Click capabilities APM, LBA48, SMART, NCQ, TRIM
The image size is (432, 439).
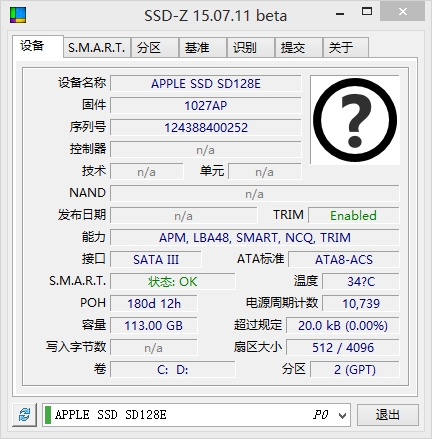[x=255, y=237]
